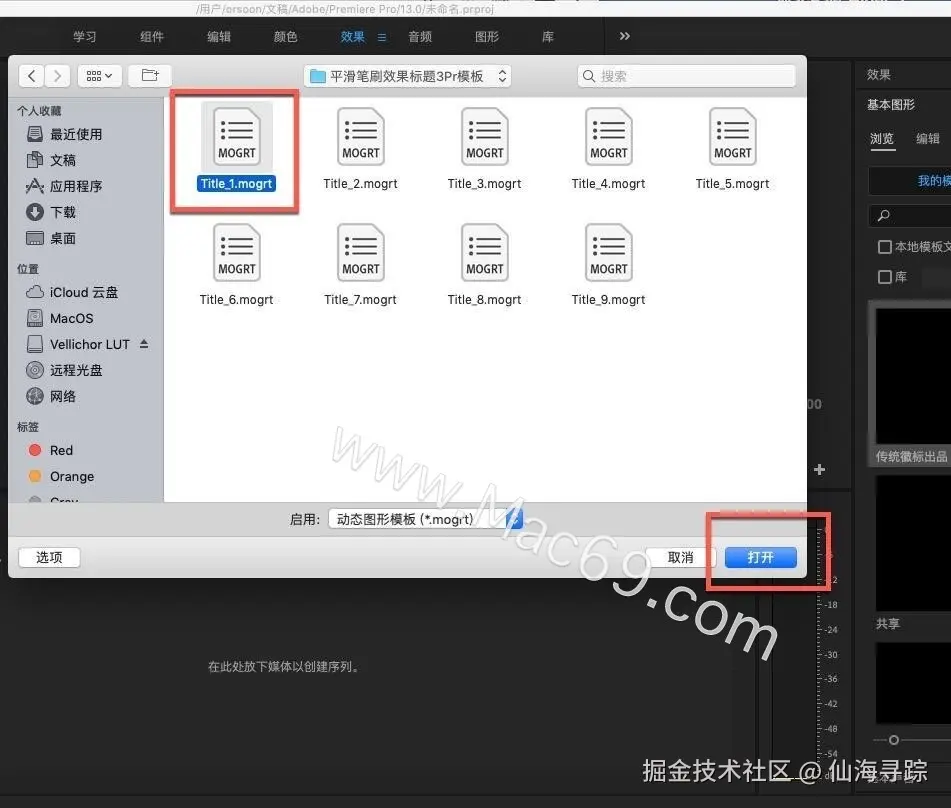Image resolution: width=951 pixels, height=808 pixels.
Task: Show more workspaces with the double chevron
Action: 625,36
